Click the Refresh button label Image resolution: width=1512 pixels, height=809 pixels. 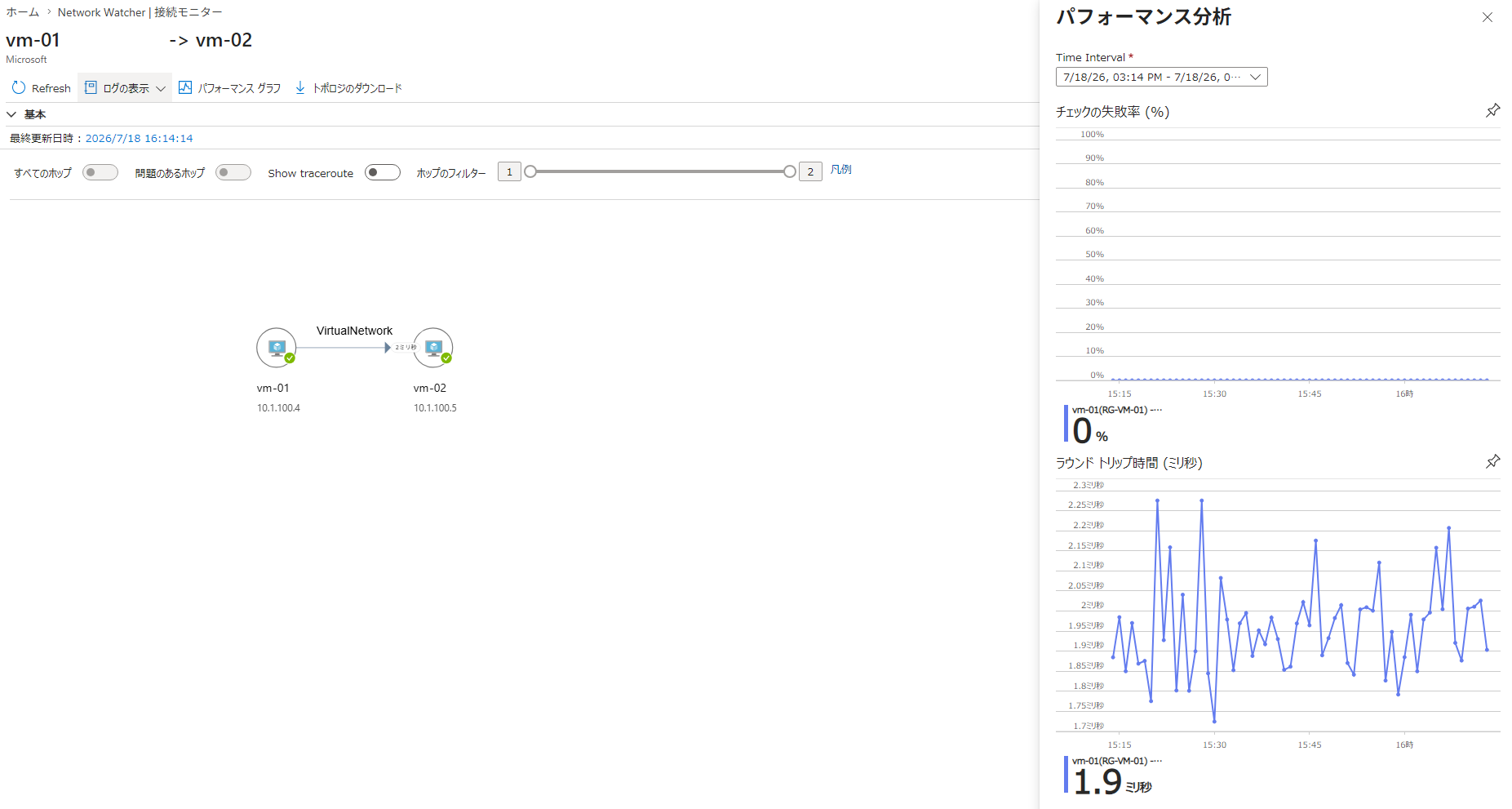pos(51,88)
